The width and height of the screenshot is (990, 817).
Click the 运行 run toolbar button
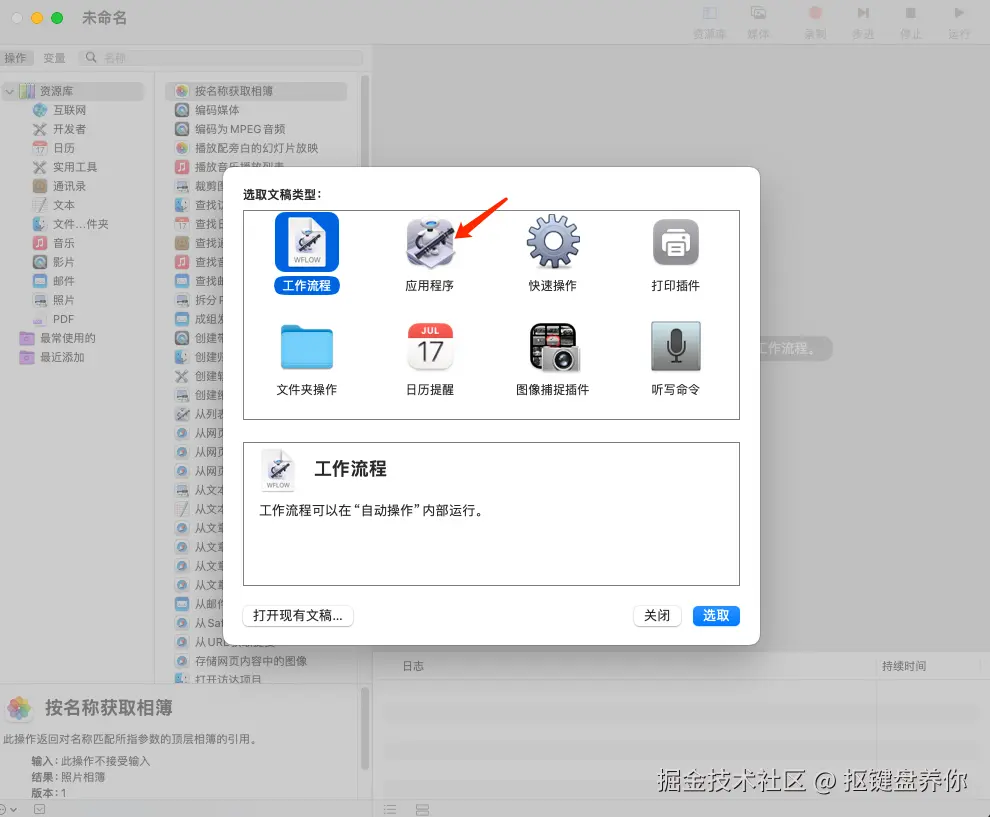pyautogui.click(x=958, y=22)
